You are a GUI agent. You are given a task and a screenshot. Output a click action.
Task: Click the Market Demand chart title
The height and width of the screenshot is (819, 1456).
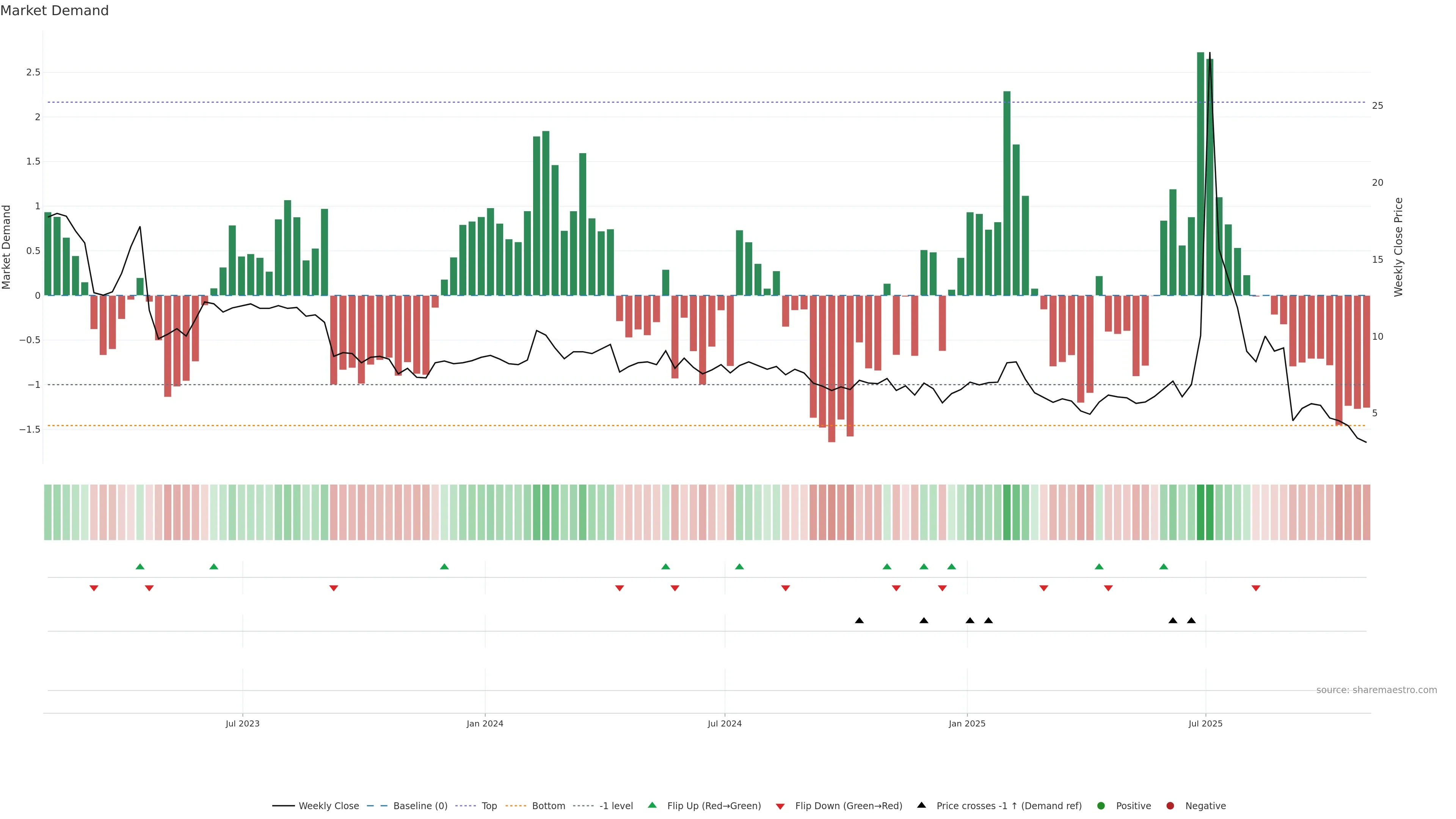[x=54, y=11]
